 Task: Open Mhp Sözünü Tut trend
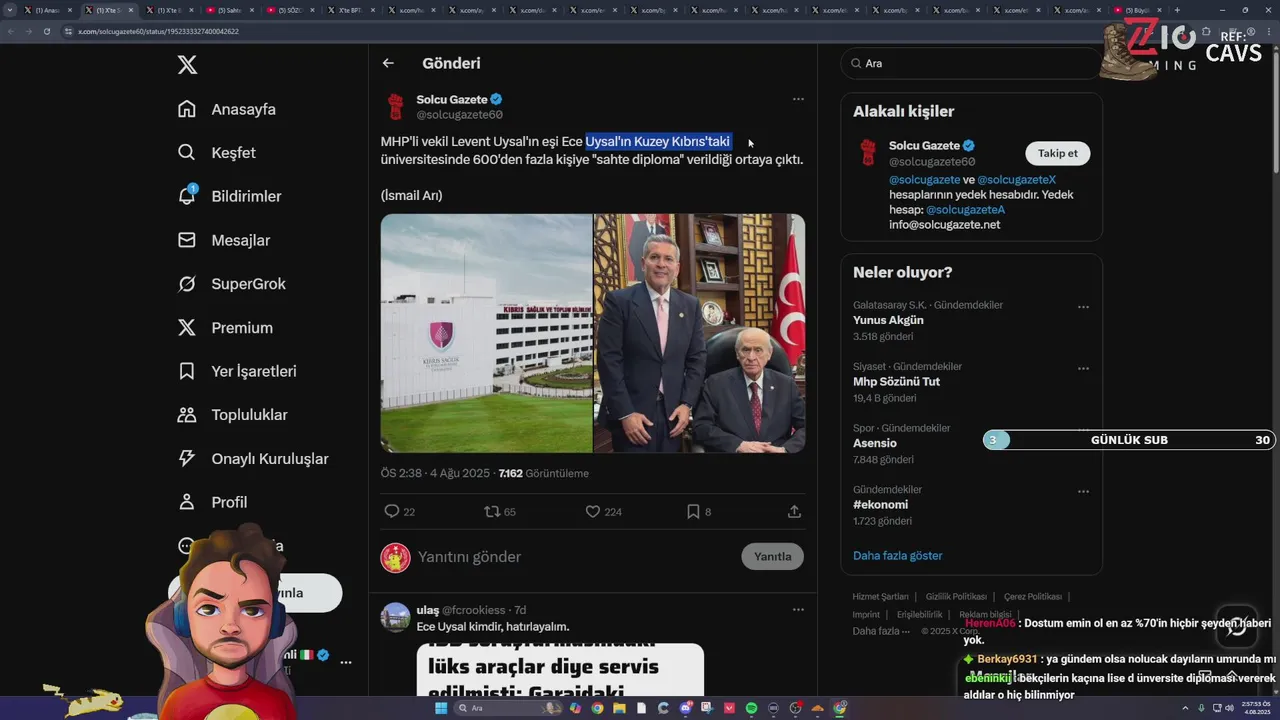pyautogui.click(x=896, y=381)
